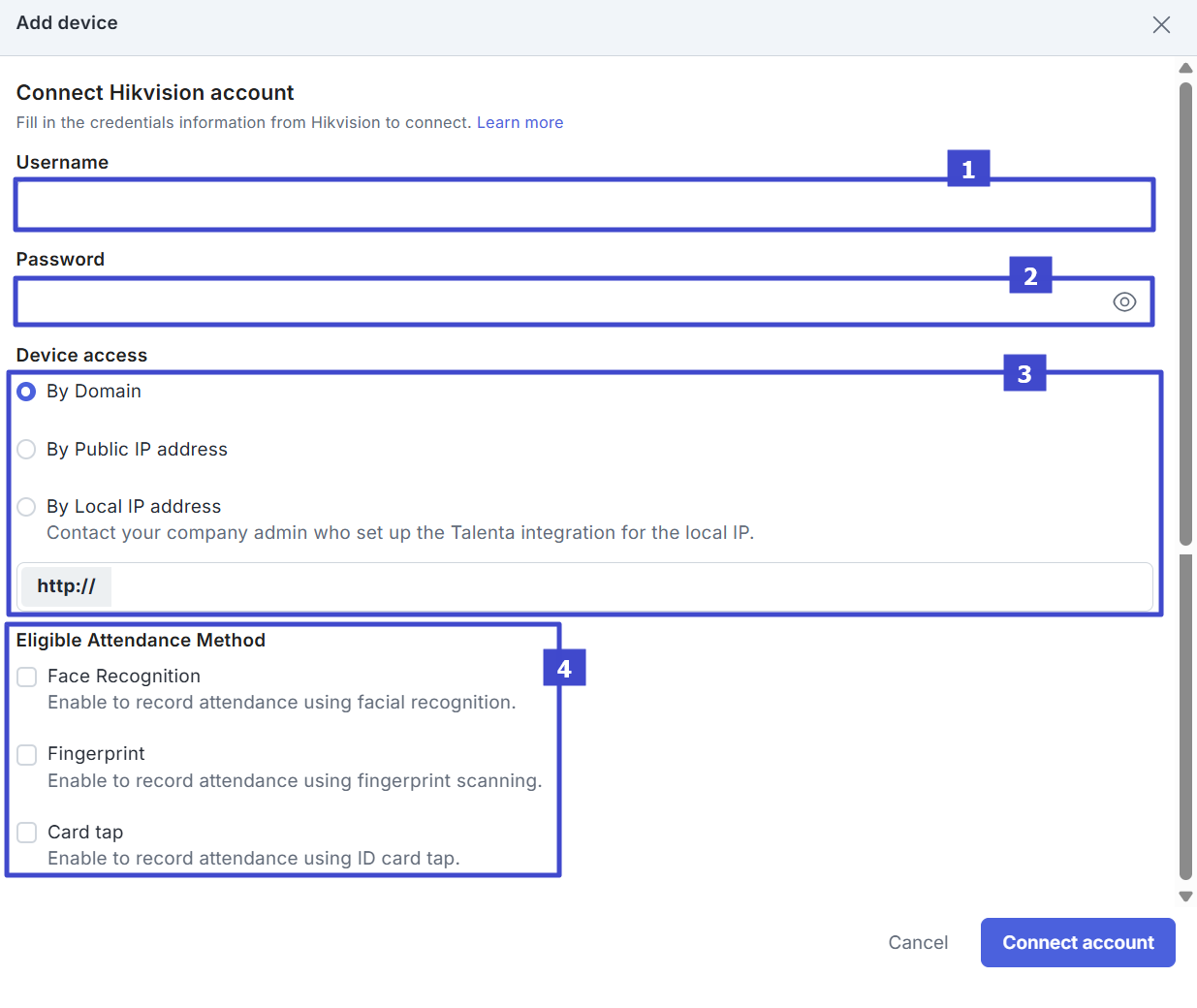Image resolution: width=1197 pixels, height=1008 pixels.
Task: Check the Card tap checkbox
Action: [27, 833]
